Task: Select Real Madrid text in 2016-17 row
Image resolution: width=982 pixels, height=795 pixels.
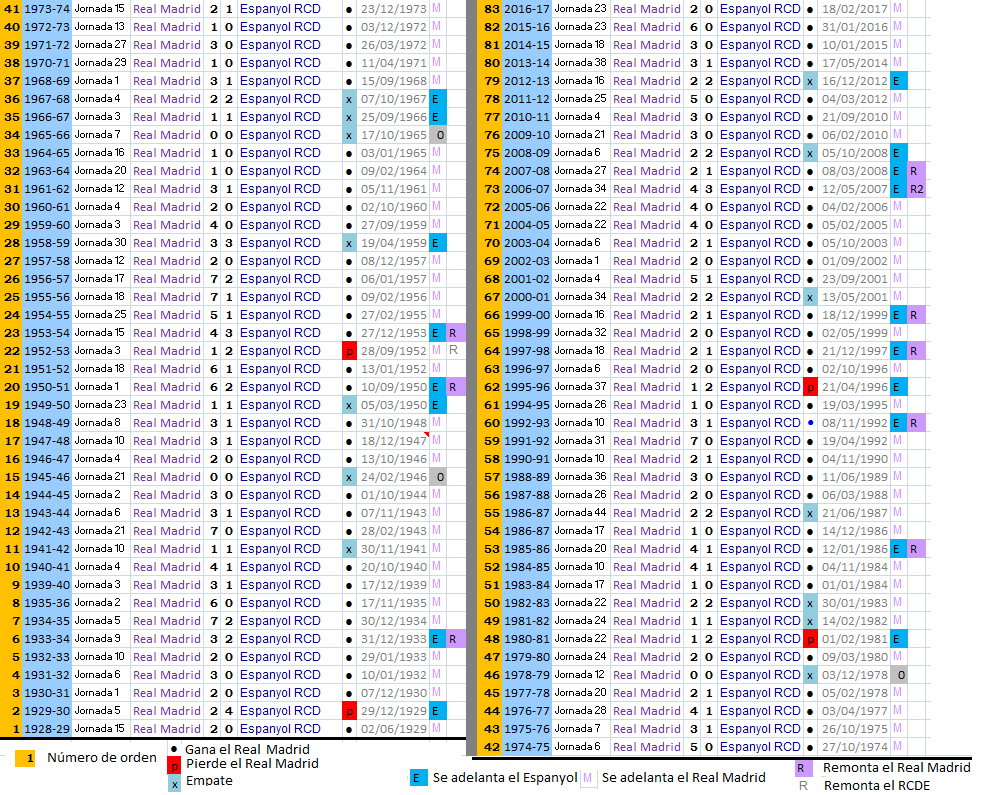Action: pyautogui.click(x=646, y=9)
